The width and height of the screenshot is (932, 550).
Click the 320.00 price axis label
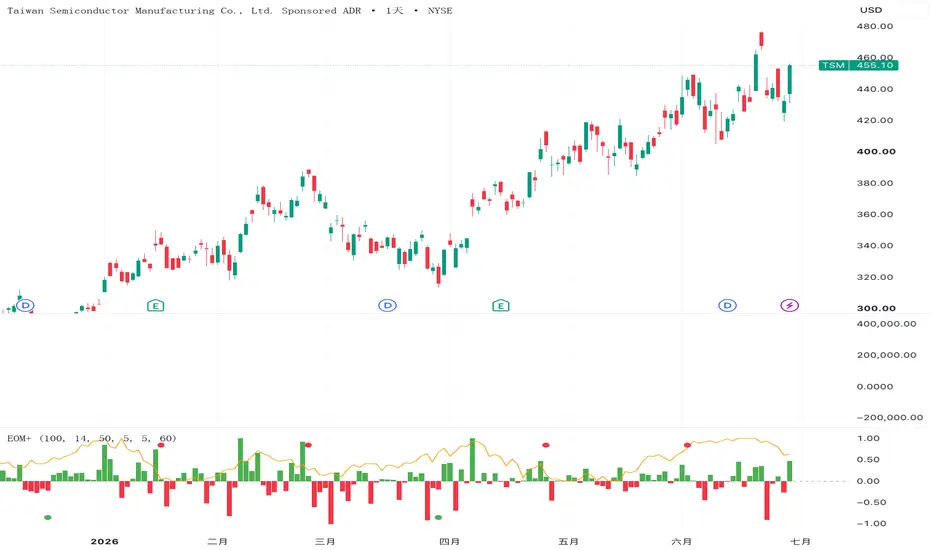click(875, 277)
